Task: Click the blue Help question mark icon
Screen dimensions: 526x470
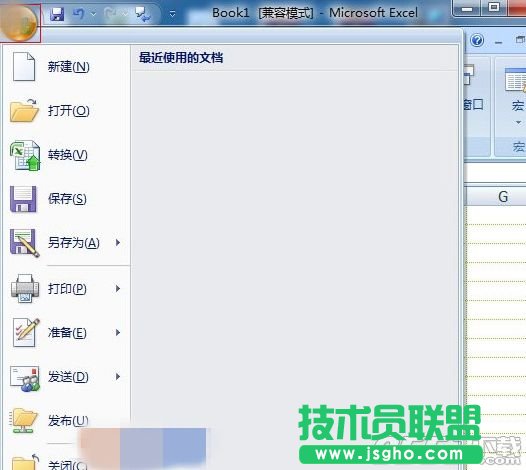Action: coord(477,41)
